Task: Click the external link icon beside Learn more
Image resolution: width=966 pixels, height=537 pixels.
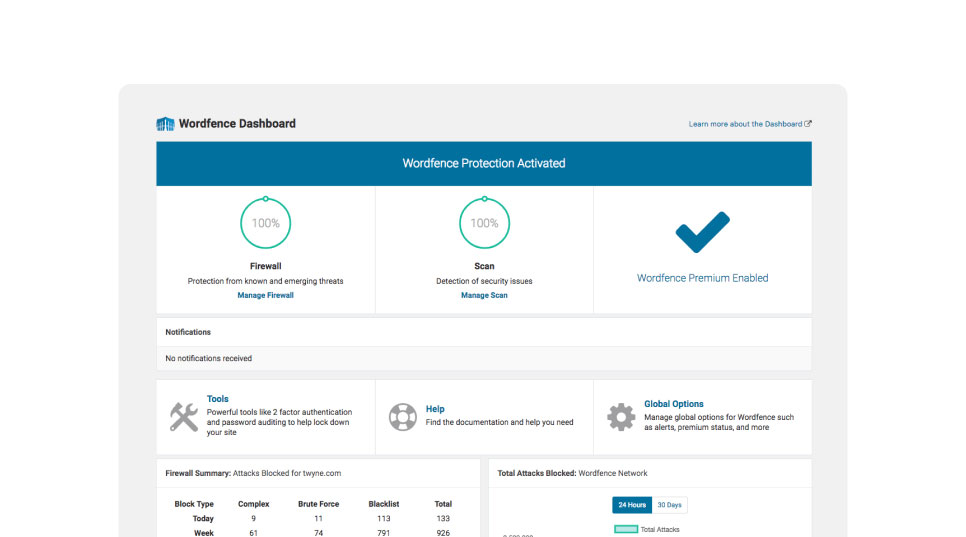Action: pyautogui.click(x=808, y=124)
